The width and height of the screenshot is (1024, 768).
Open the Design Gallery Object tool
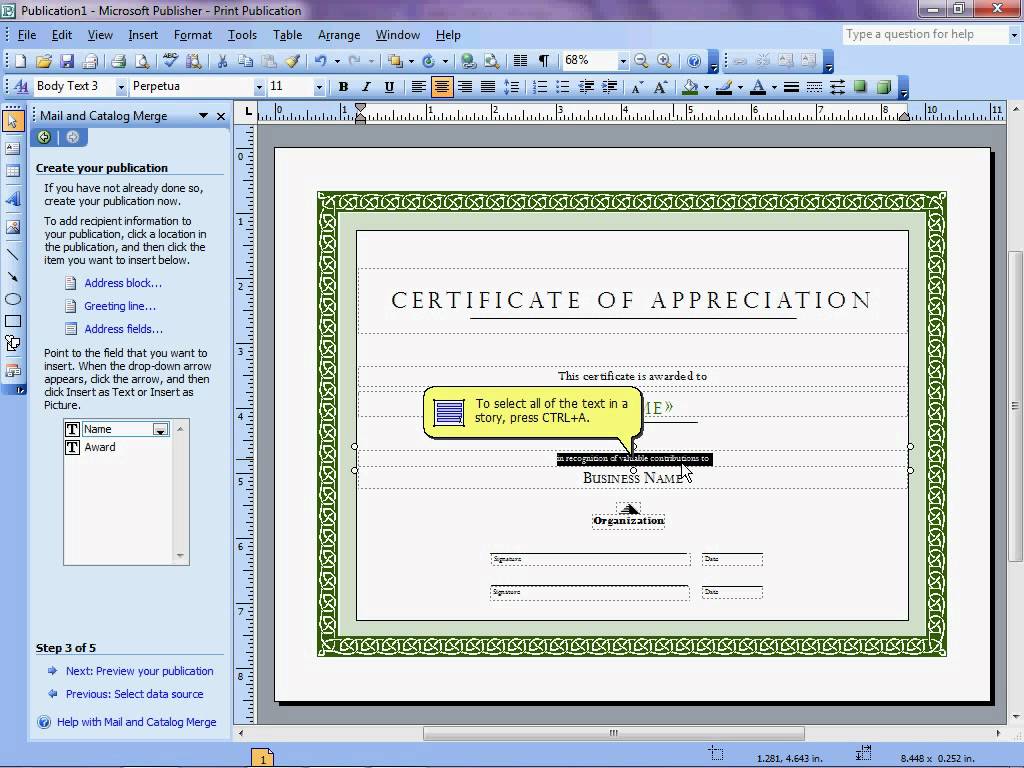pyautogui.click(x=14, y=370)
